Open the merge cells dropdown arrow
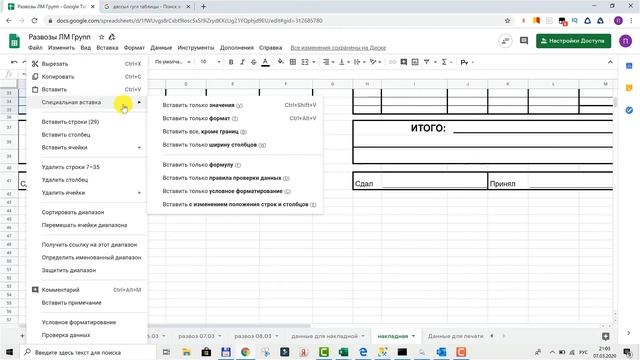The width and height of the screenshot is (640, 360). coord(313,62)
